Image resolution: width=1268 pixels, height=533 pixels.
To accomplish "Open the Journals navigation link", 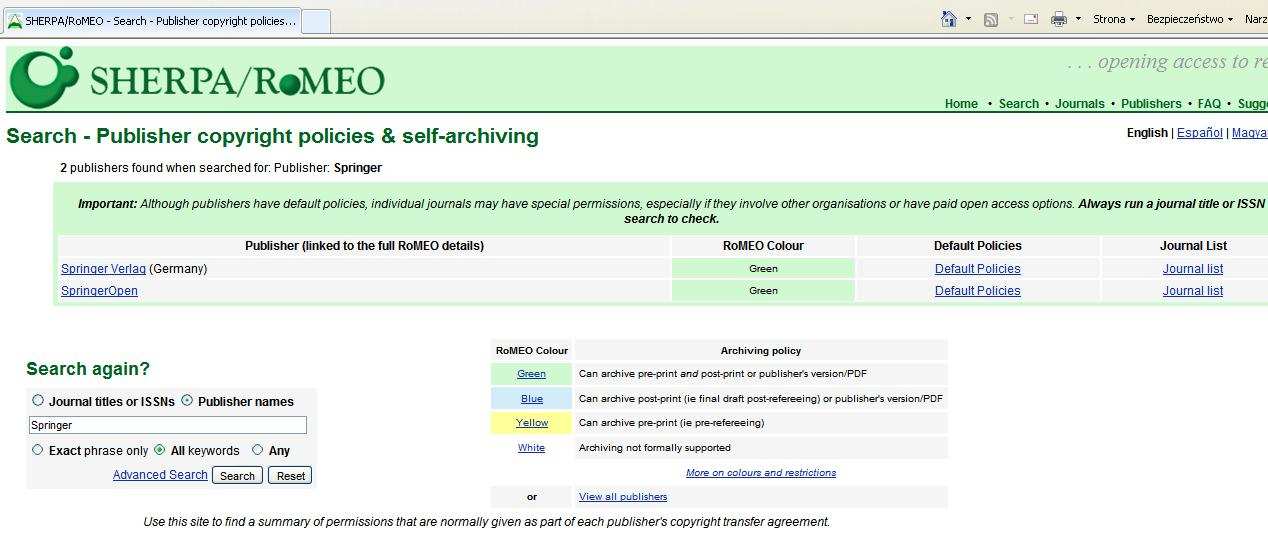I will [1079, 104].
